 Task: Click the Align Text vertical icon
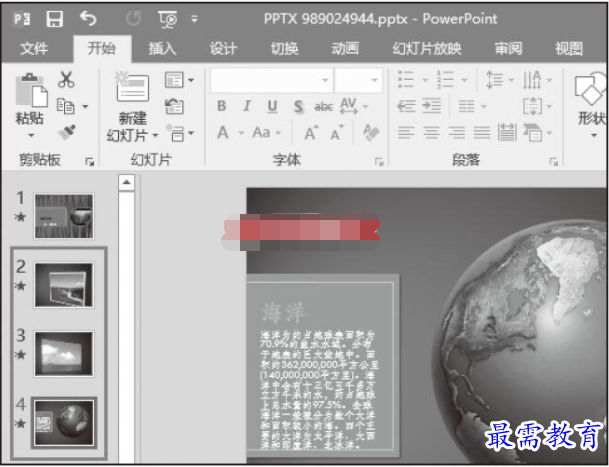coord(532,106)
